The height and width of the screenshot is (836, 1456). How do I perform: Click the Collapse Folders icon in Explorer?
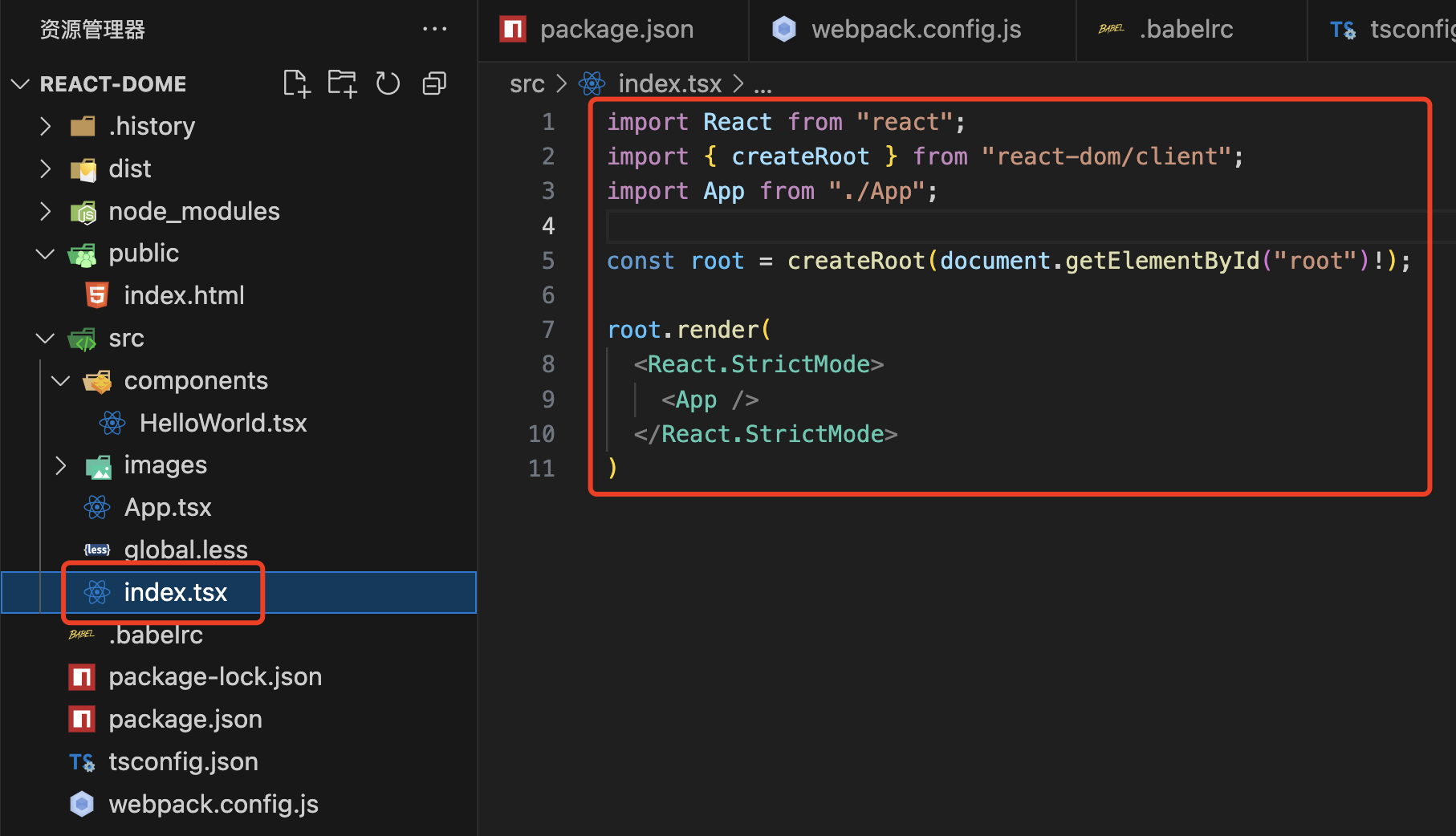click(x=433, y=83)
